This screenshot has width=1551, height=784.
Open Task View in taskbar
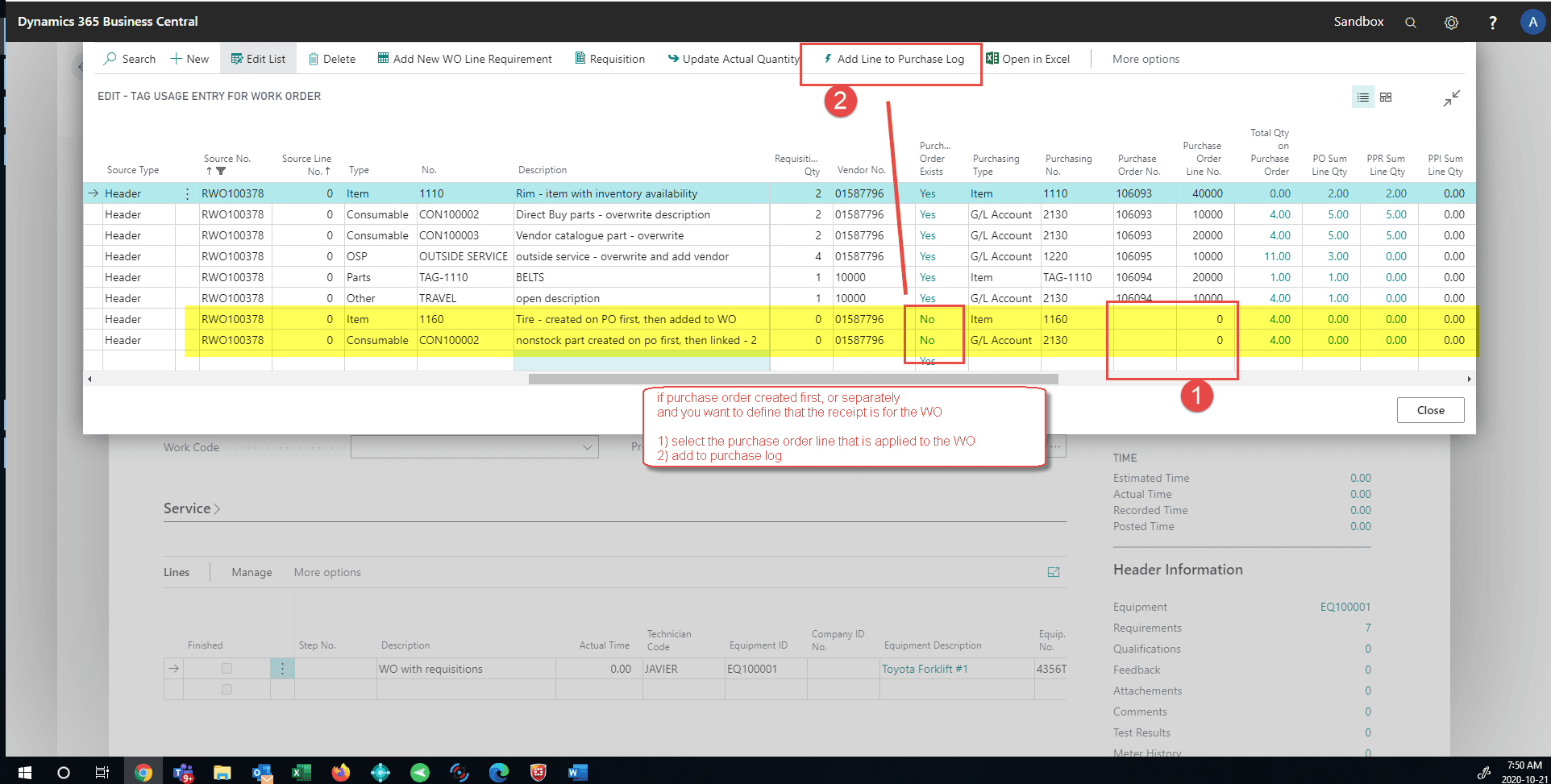[102, 773]
